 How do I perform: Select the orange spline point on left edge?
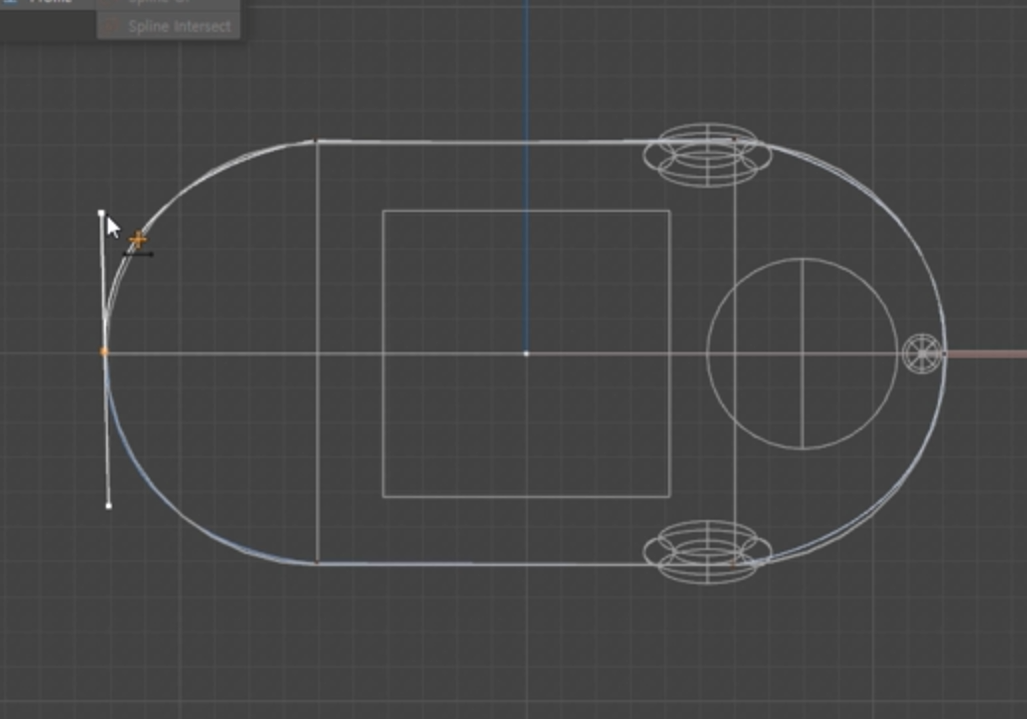point(104,352)
